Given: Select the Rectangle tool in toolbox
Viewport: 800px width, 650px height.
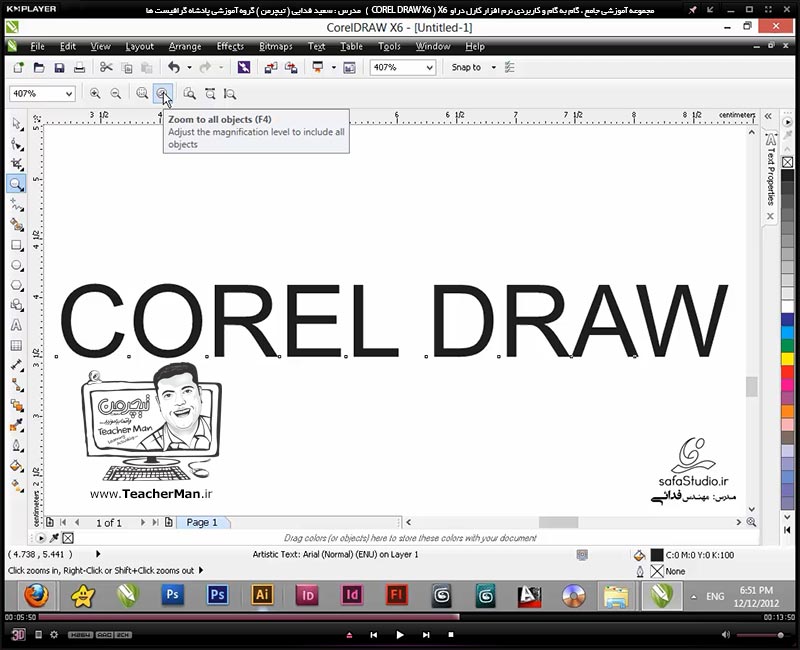Looking at the screenshot, I should 16,245.
